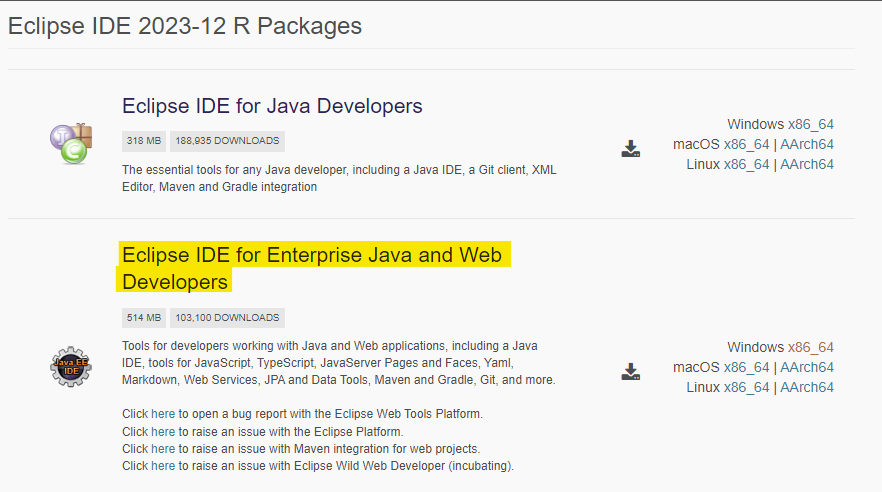Click 'here' for Maven integration issue
The width and height of the screenshot is (882, 492).
163,449
